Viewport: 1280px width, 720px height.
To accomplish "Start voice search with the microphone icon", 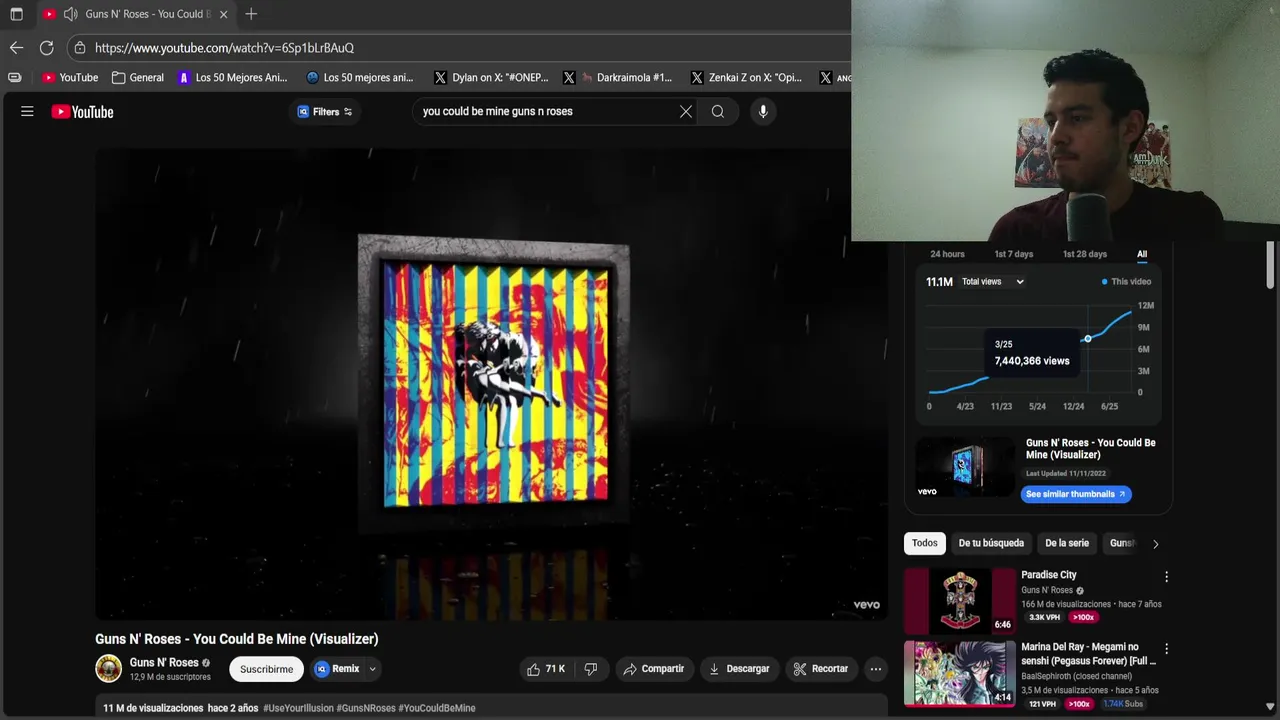I will pos(763,112).
